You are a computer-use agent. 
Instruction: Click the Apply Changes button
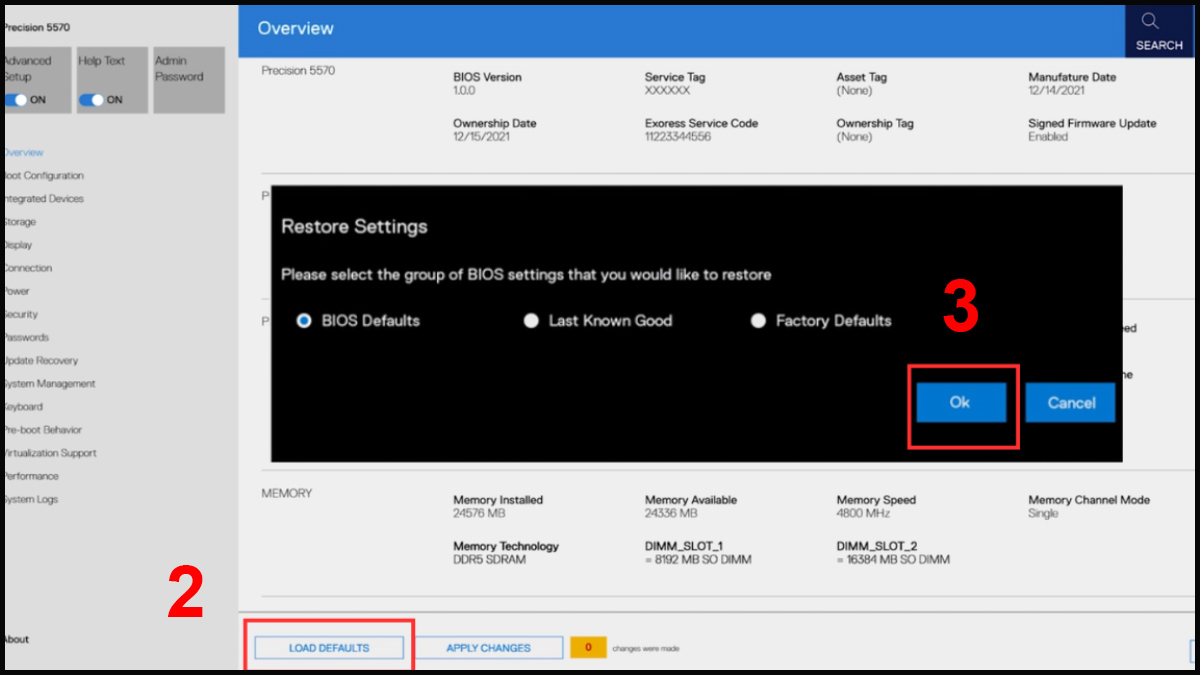(x=489, y=648)
